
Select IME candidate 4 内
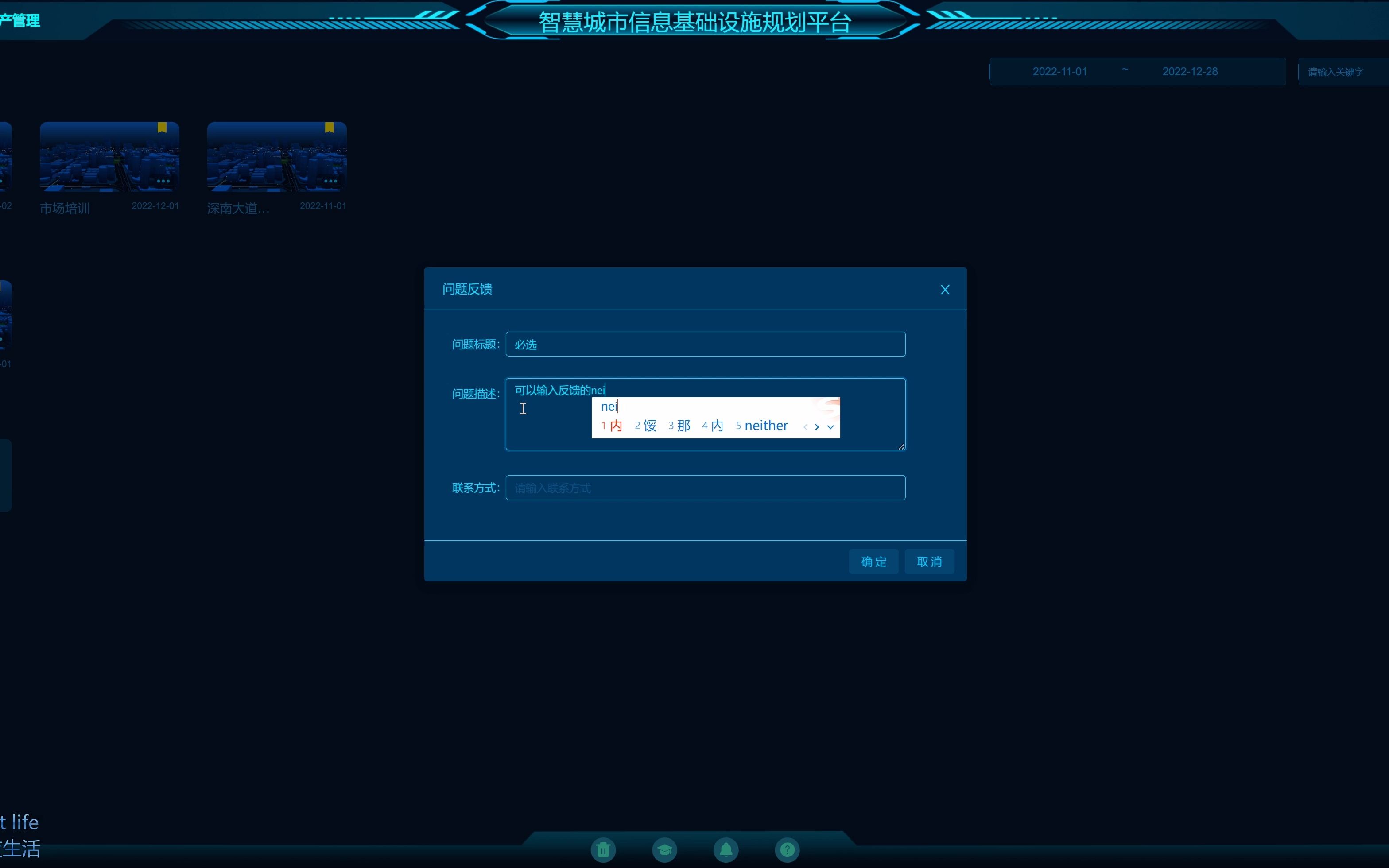tap(712, 426)
